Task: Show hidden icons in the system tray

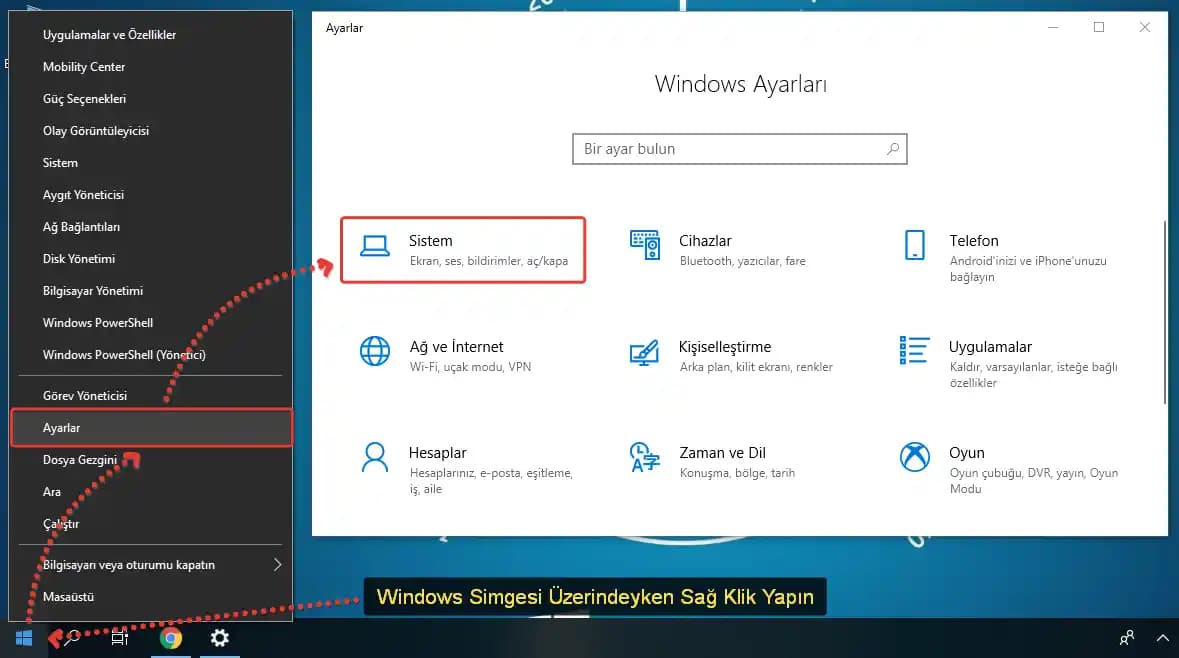Action: [1162, 637]
